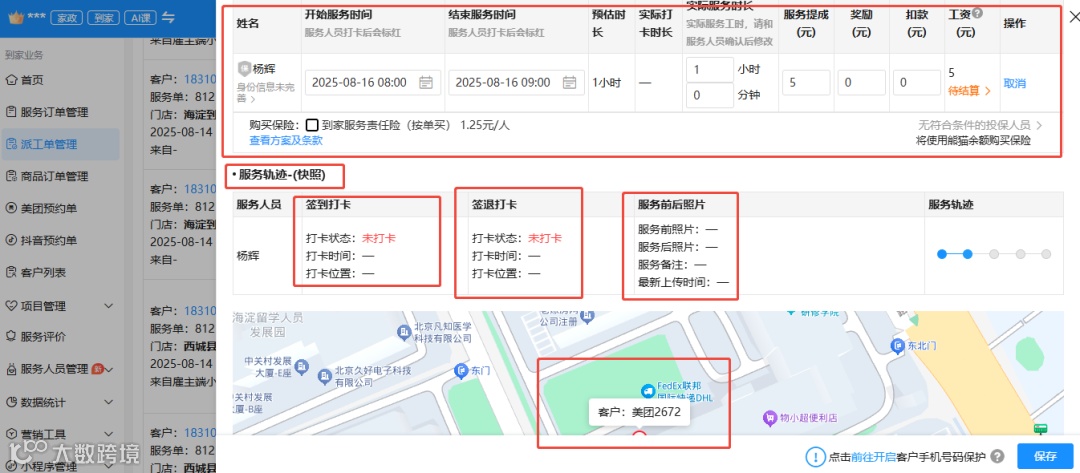The height and width of the screenshot is (473, 1080).
Task: Click 预估时长 value 1小时
Action: (607, 83)
